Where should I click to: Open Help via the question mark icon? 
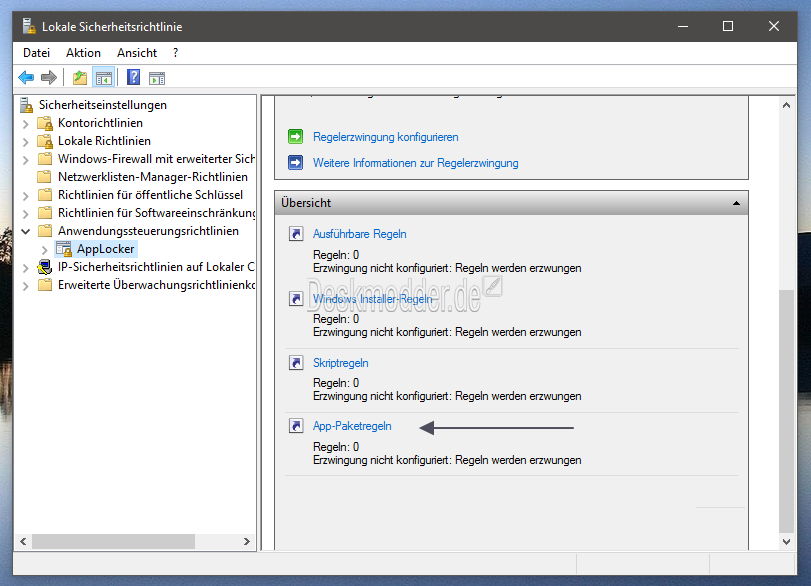pos(133,78)
